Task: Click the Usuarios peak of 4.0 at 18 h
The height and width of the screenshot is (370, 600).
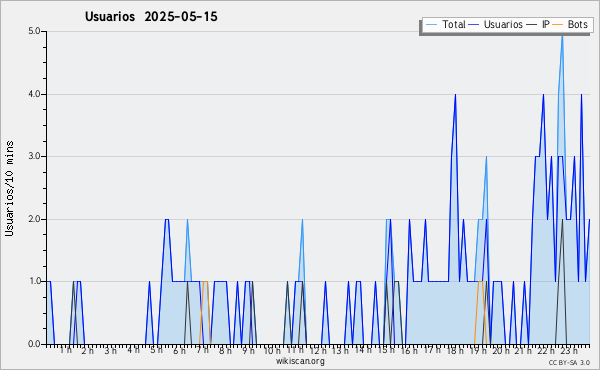Action: (x=455, y=95)
